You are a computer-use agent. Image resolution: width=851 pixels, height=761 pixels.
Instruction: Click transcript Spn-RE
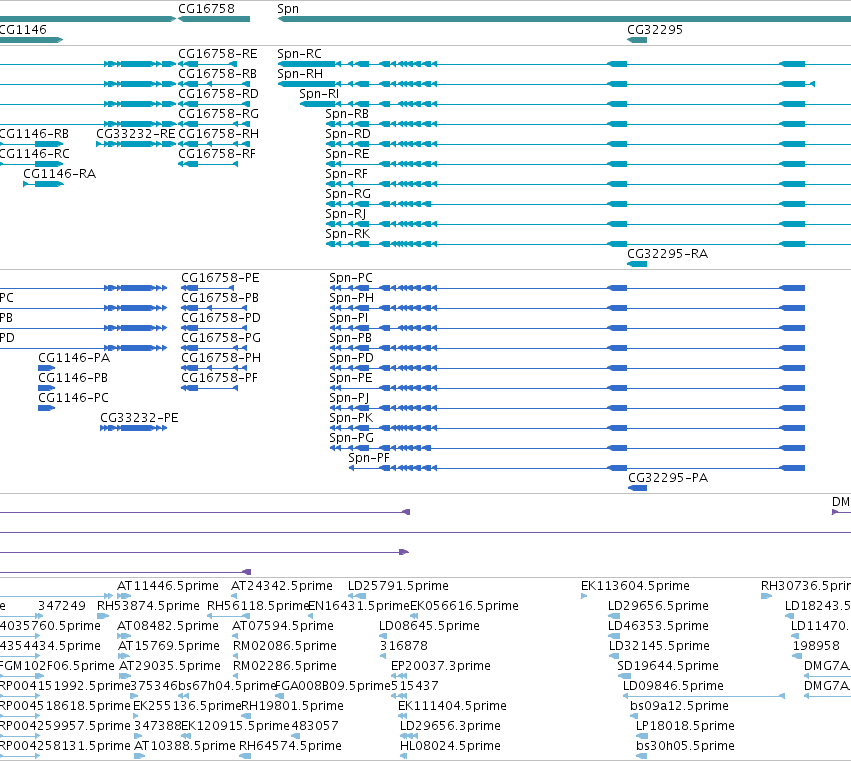tap(347, 154)
